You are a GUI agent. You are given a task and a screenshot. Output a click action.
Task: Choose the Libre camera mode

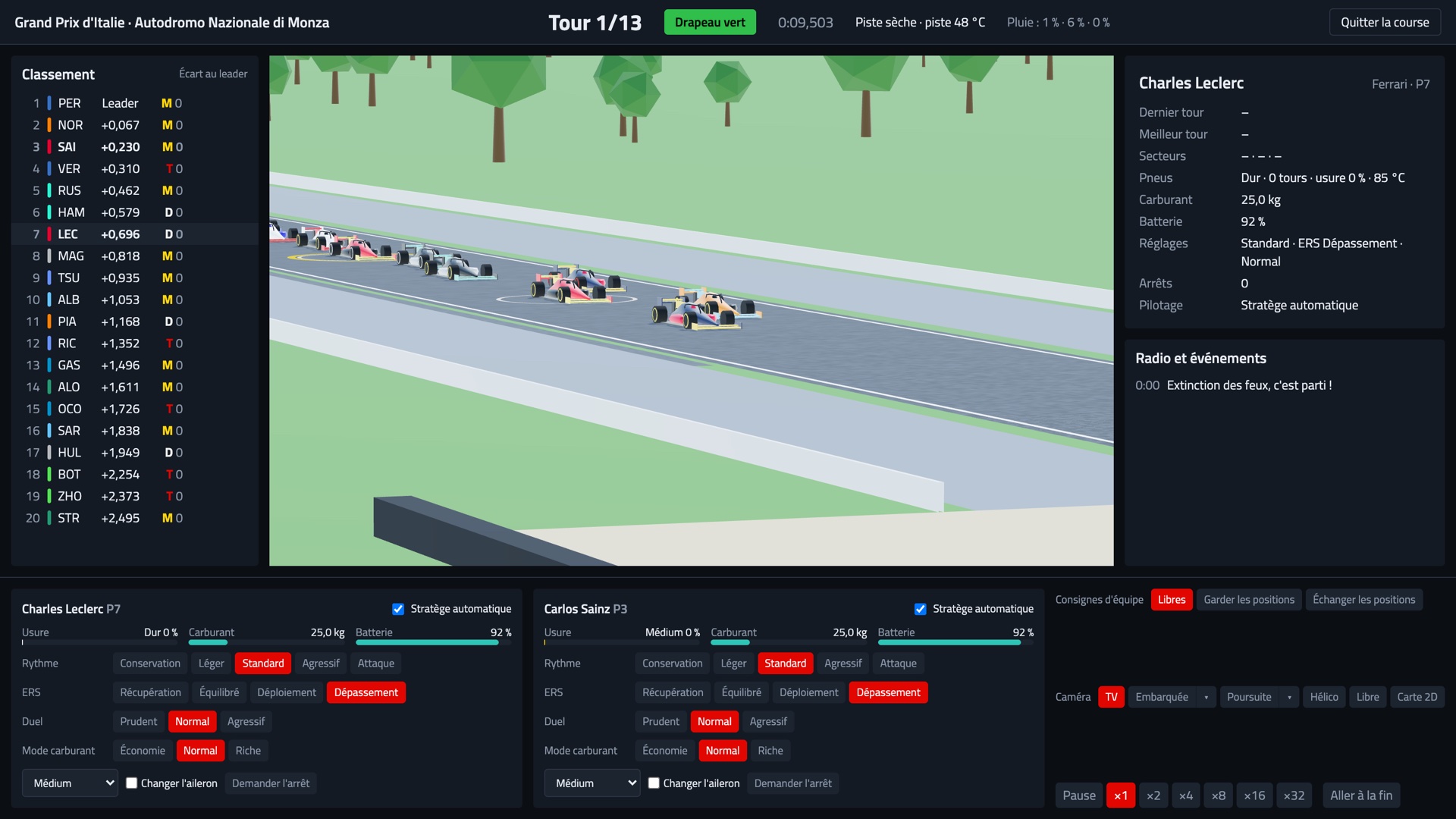(x=1367, y=697)
